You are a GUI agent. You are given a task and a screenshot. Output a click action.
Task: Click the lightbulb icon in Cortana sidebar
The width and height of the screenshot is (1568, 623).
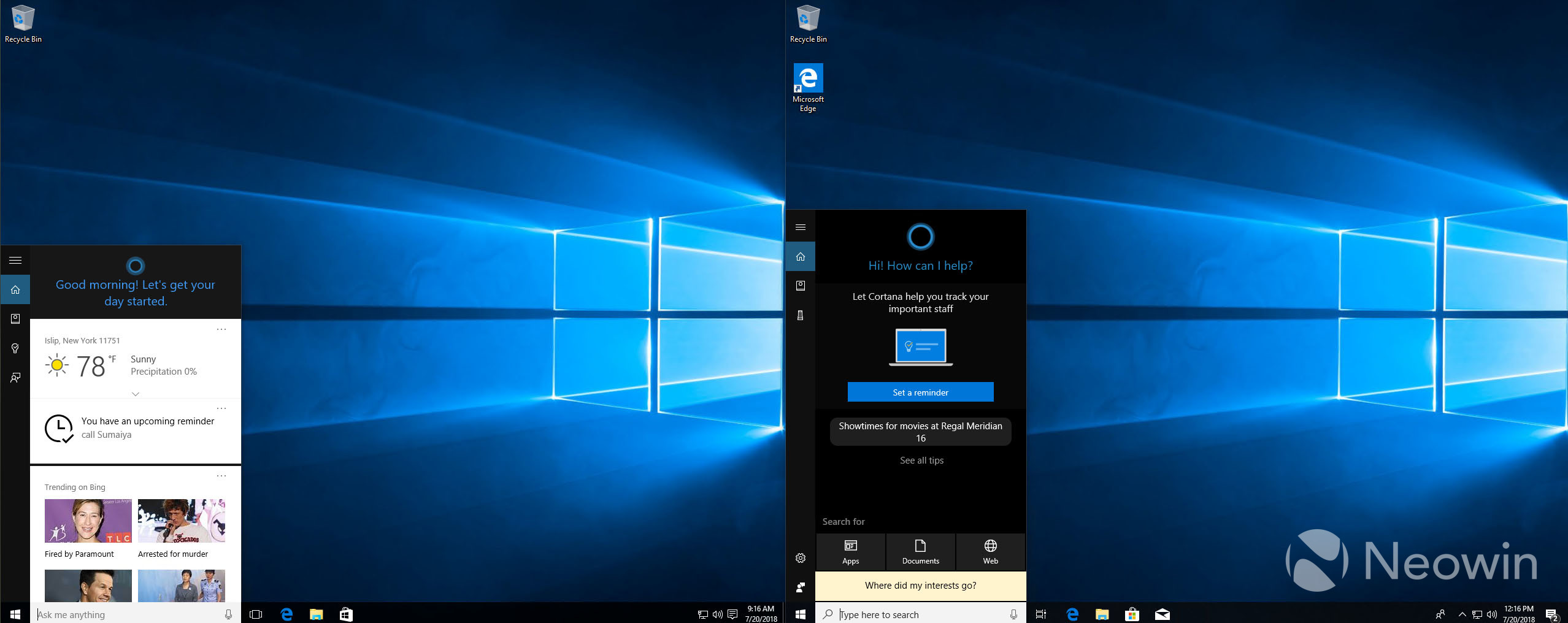(15, 348)
